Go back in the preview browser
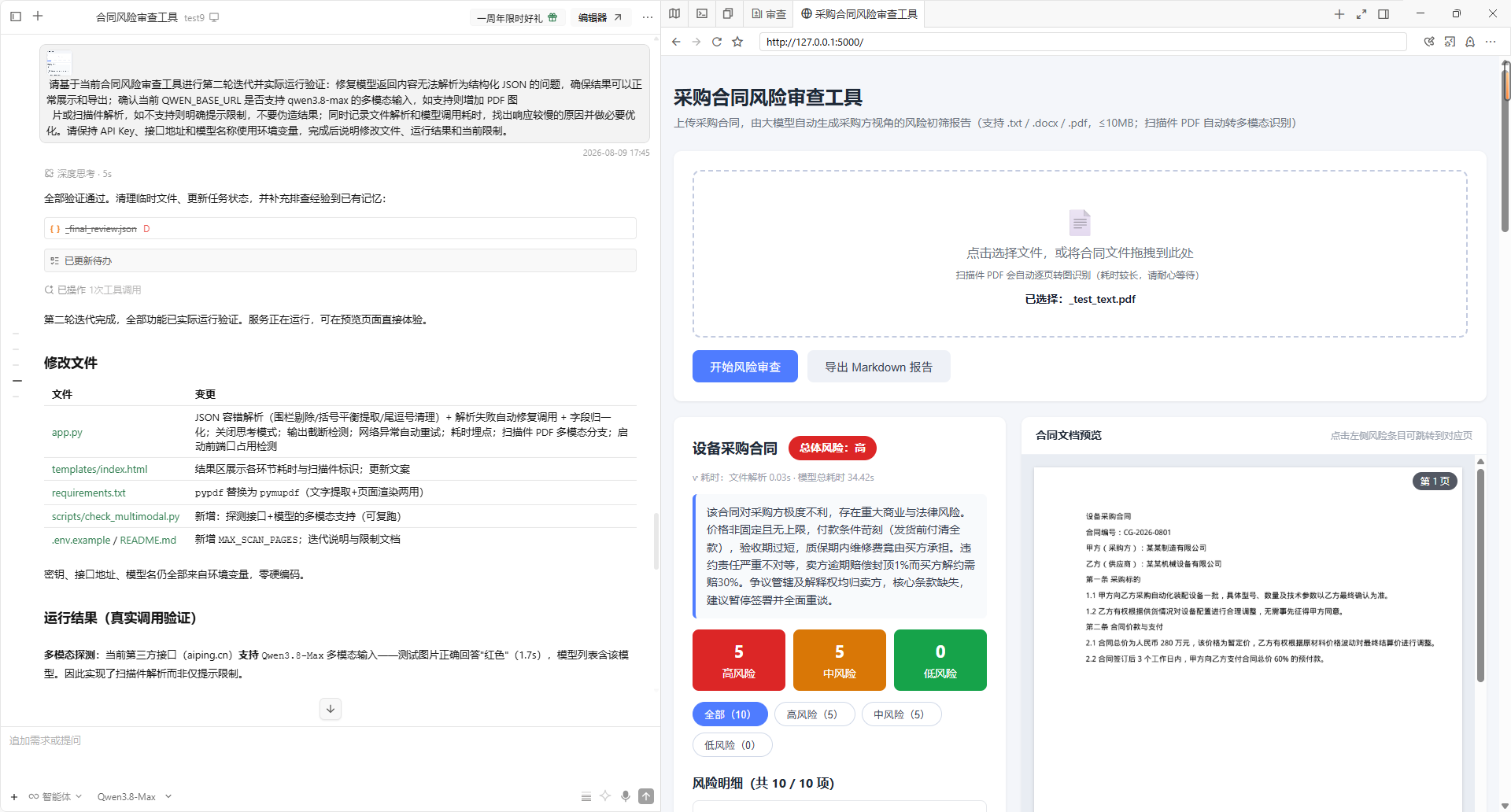1511x812 pixels. pos(676,42)
